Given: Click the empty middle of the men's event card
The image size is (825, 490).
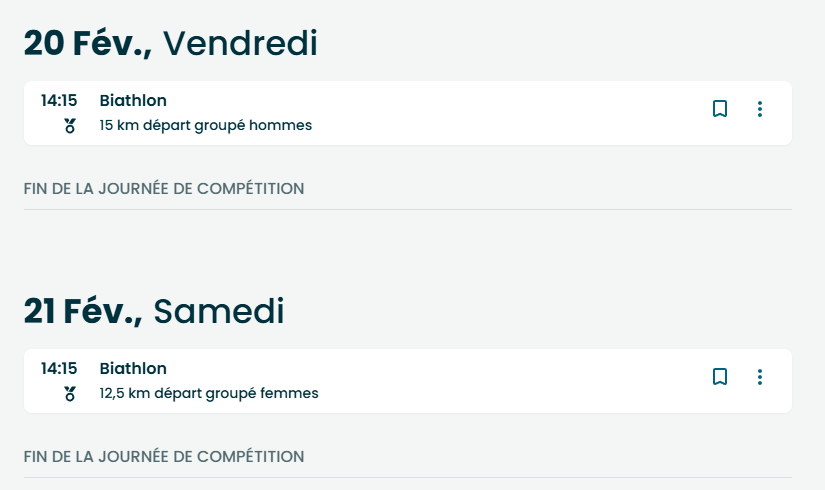Looking at the screenshot, I should 500,113.
